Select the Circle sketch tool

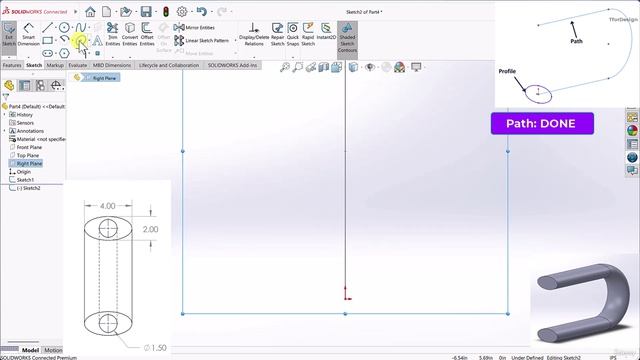pos(64,28)
